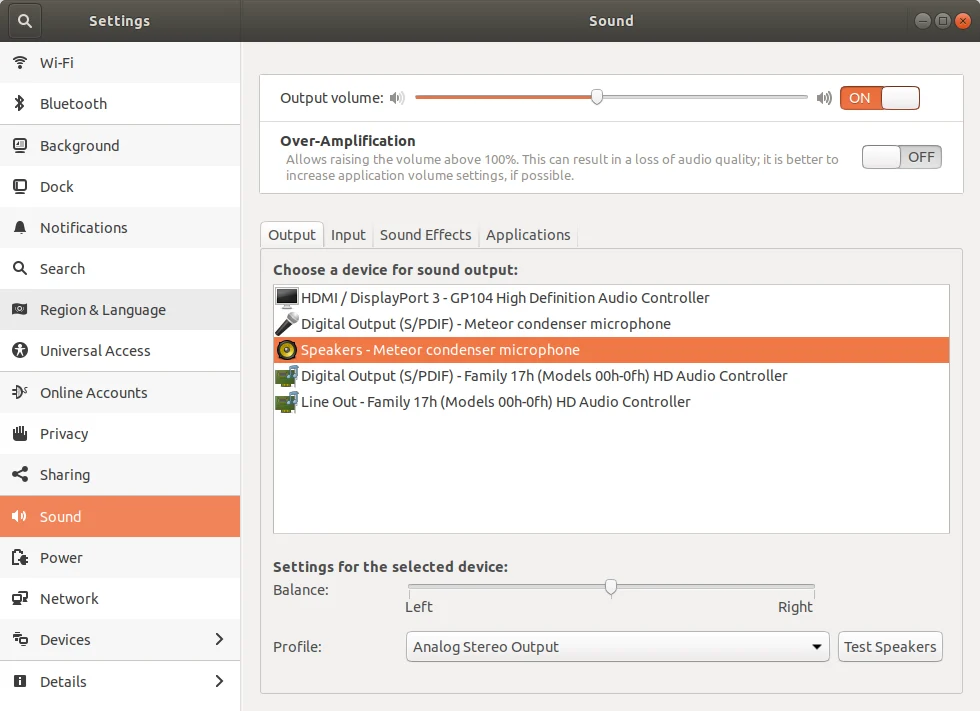This screenshot has height=711, width=980.
Task: Enable Over-Amplification
Action: (x=901, y=156)
